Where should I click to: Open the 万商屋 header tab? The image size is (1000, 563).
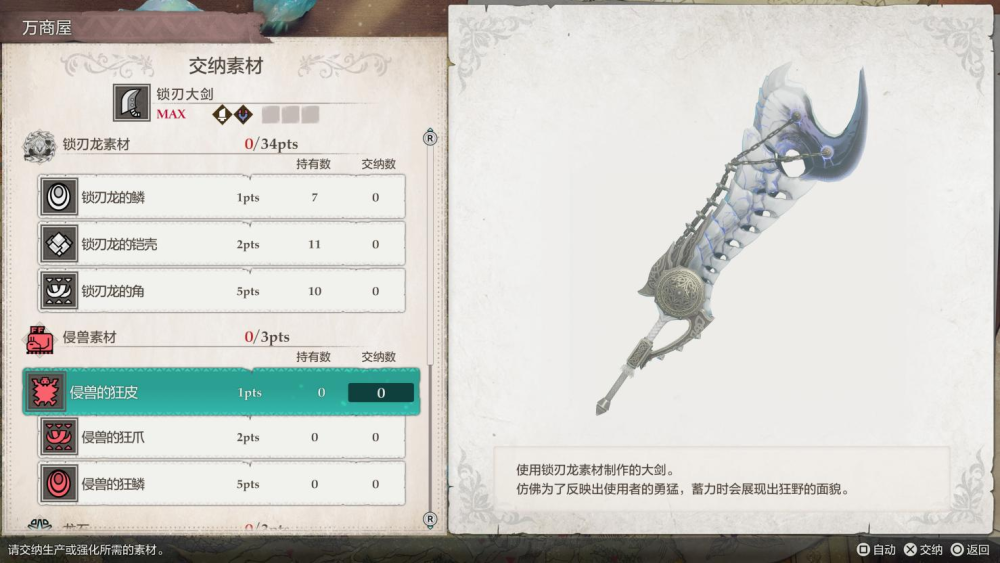(x=47, y=27)
